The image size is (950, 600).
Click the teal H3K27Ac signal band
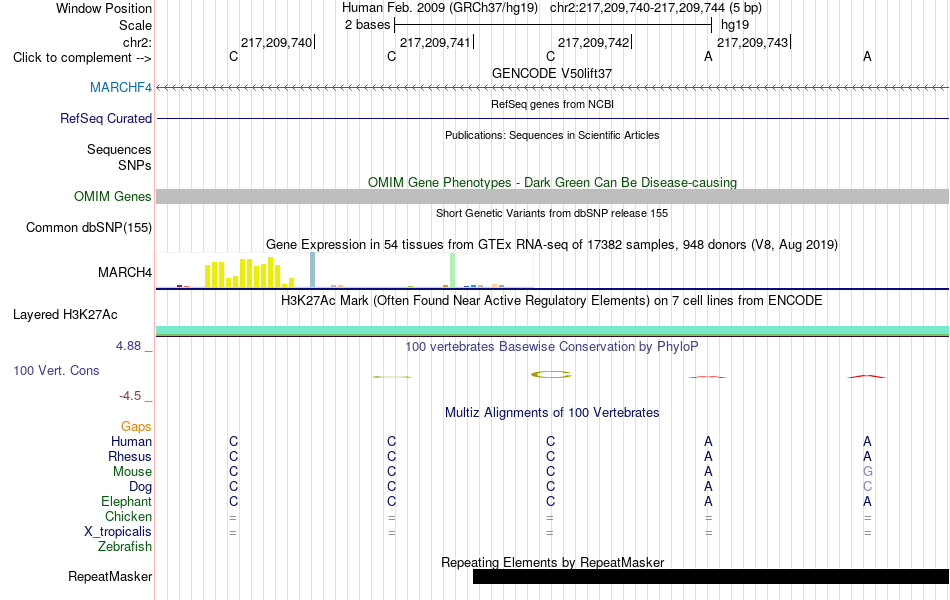(553, 330)
